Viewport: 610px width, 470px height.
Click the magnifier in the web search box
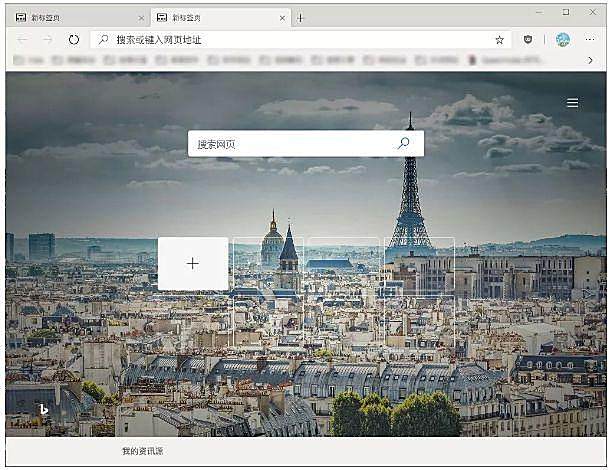click(x=403, y=144)
